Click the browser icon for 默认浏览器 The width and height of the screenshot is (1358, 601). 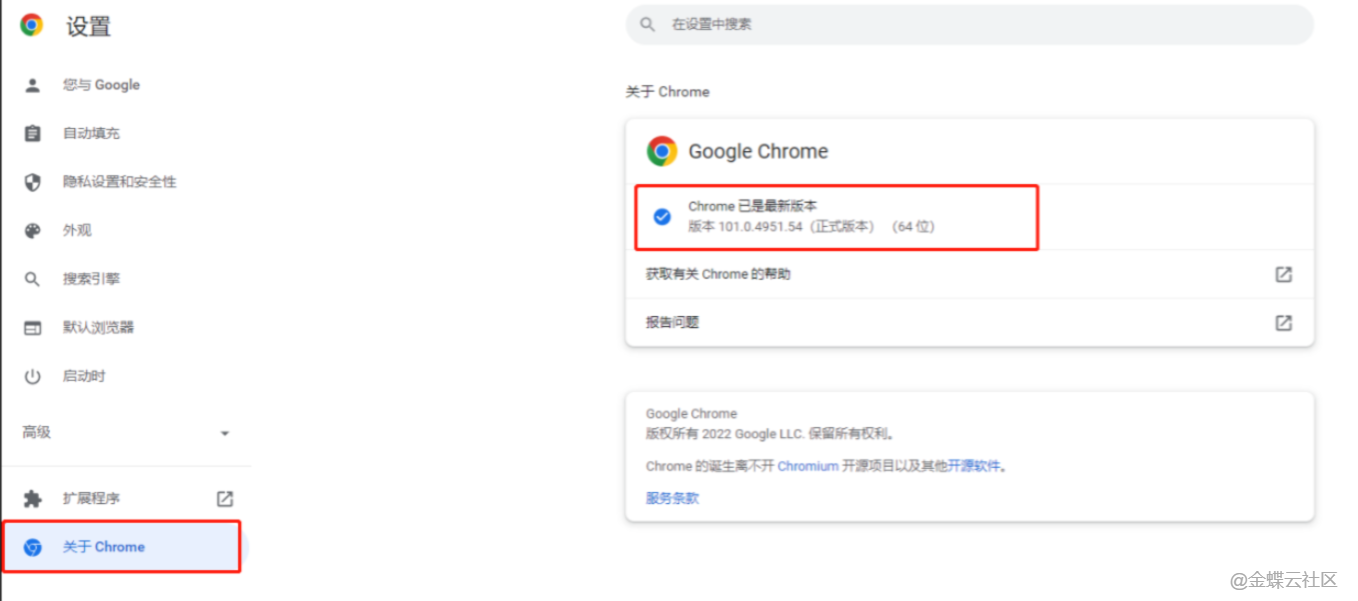click(33, 328)
